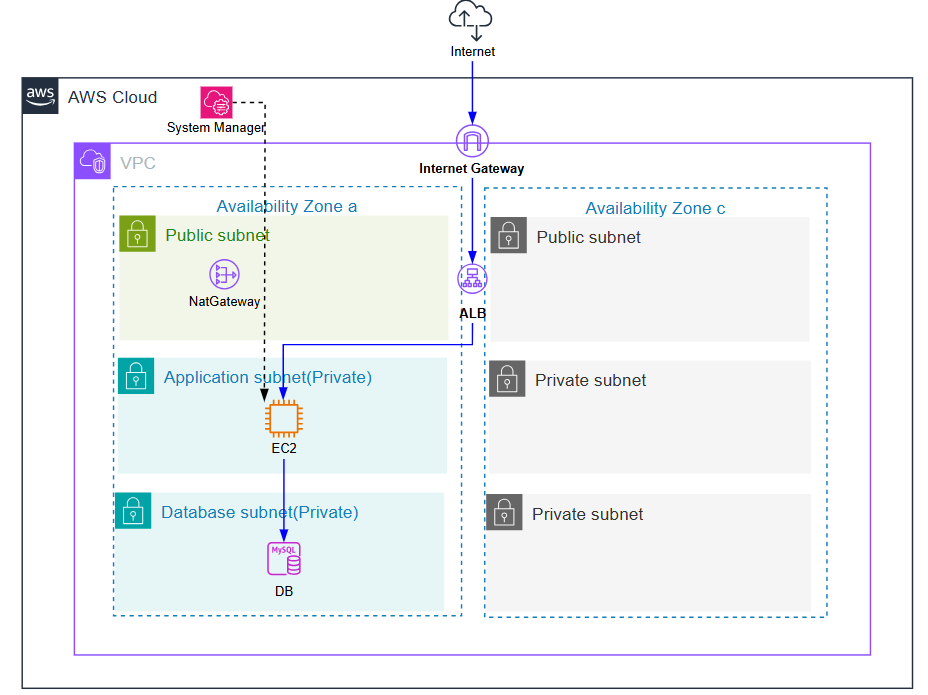Screen dimensions: 928x695
Task: Select the AWS logo icon
Action: point(40,96)
